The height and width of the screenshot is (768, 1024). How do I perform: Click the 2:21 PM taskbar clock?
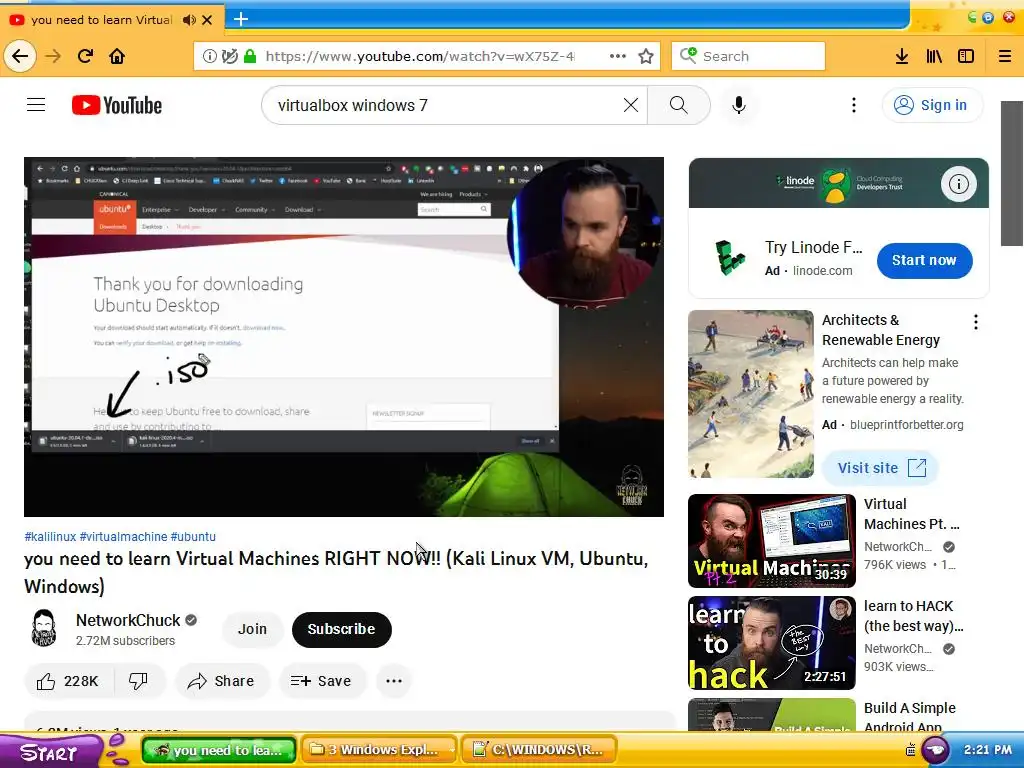[x=987, y=750]
